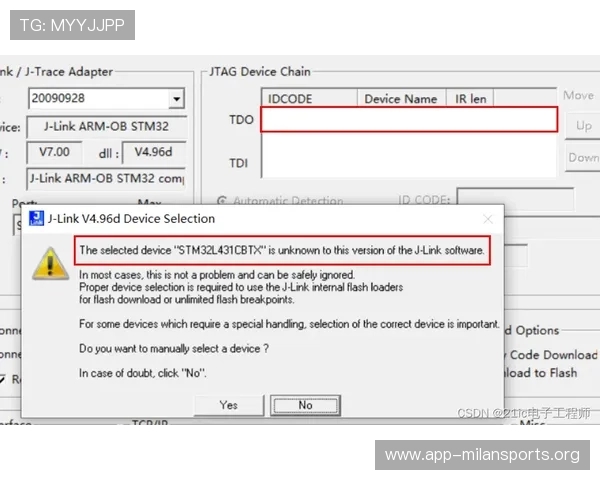Click the J-Link ARM-OB STM32 compiled field

[x=107, y=178]
